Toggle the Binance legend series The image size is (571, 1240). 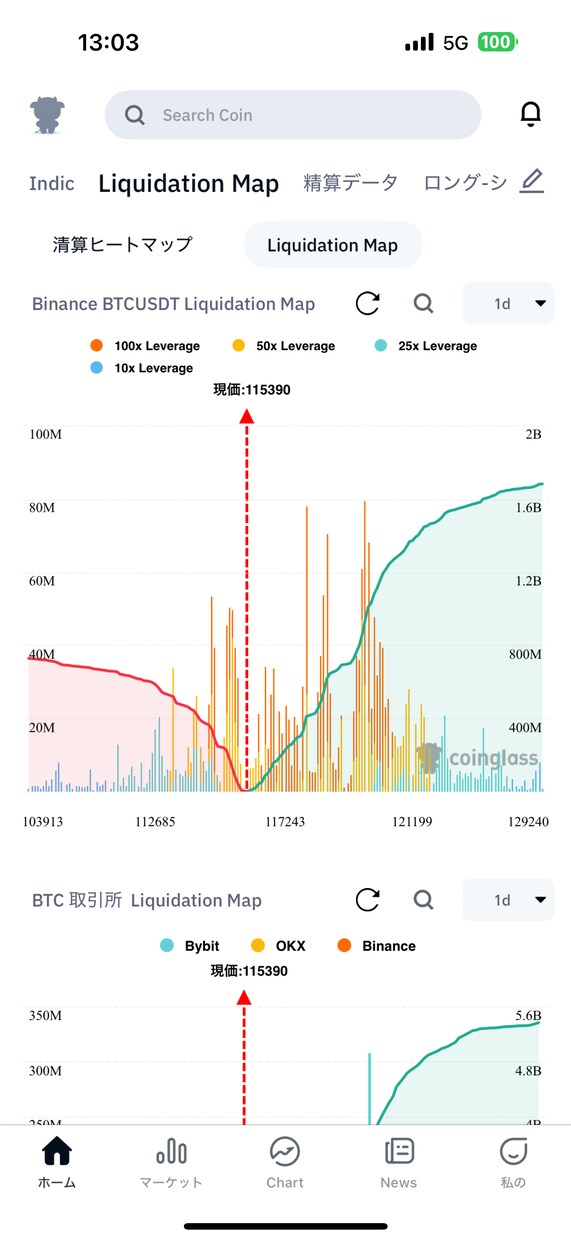click(376, 946)
